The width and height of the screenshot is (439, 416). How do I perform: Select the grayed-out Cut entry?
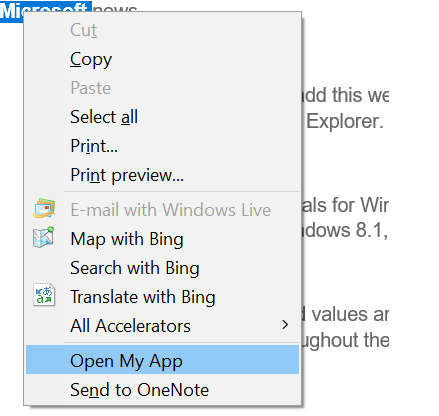(162, 30)
